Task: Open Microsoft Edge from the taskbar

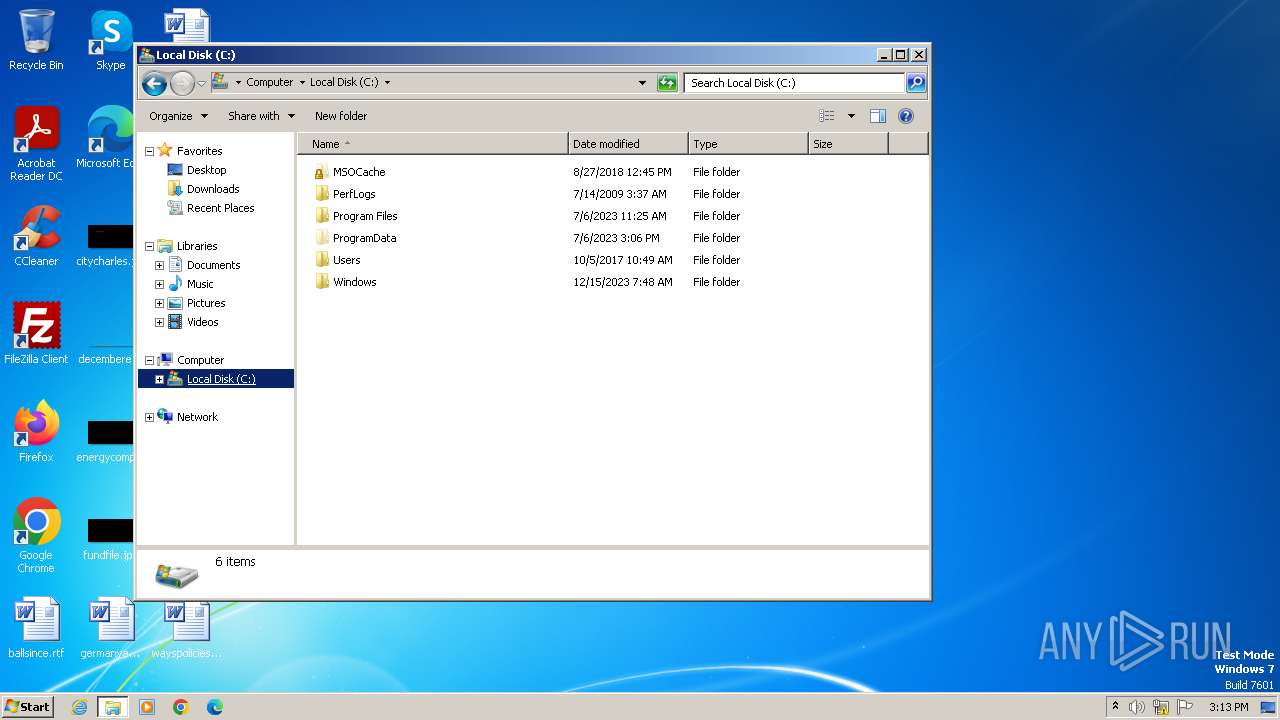Action: click(214, 707)
